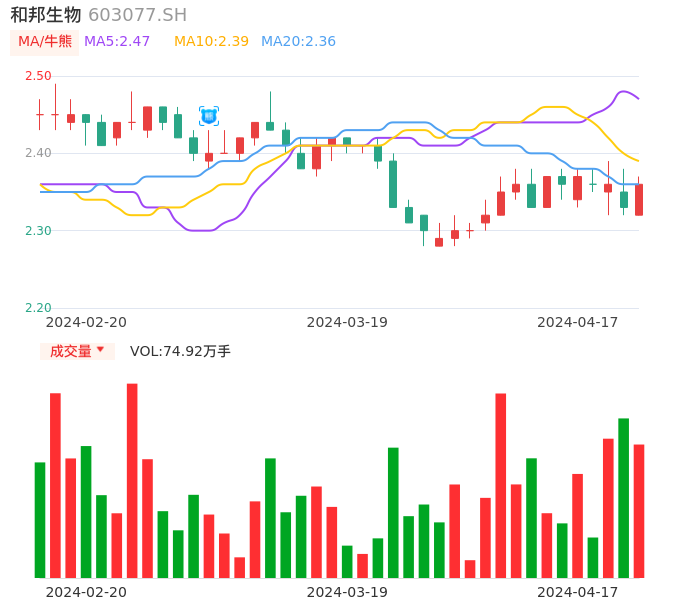Click the VOL:74.92万手 volume readout
This screenshot has height=606, width=686.
pos(180,351)
